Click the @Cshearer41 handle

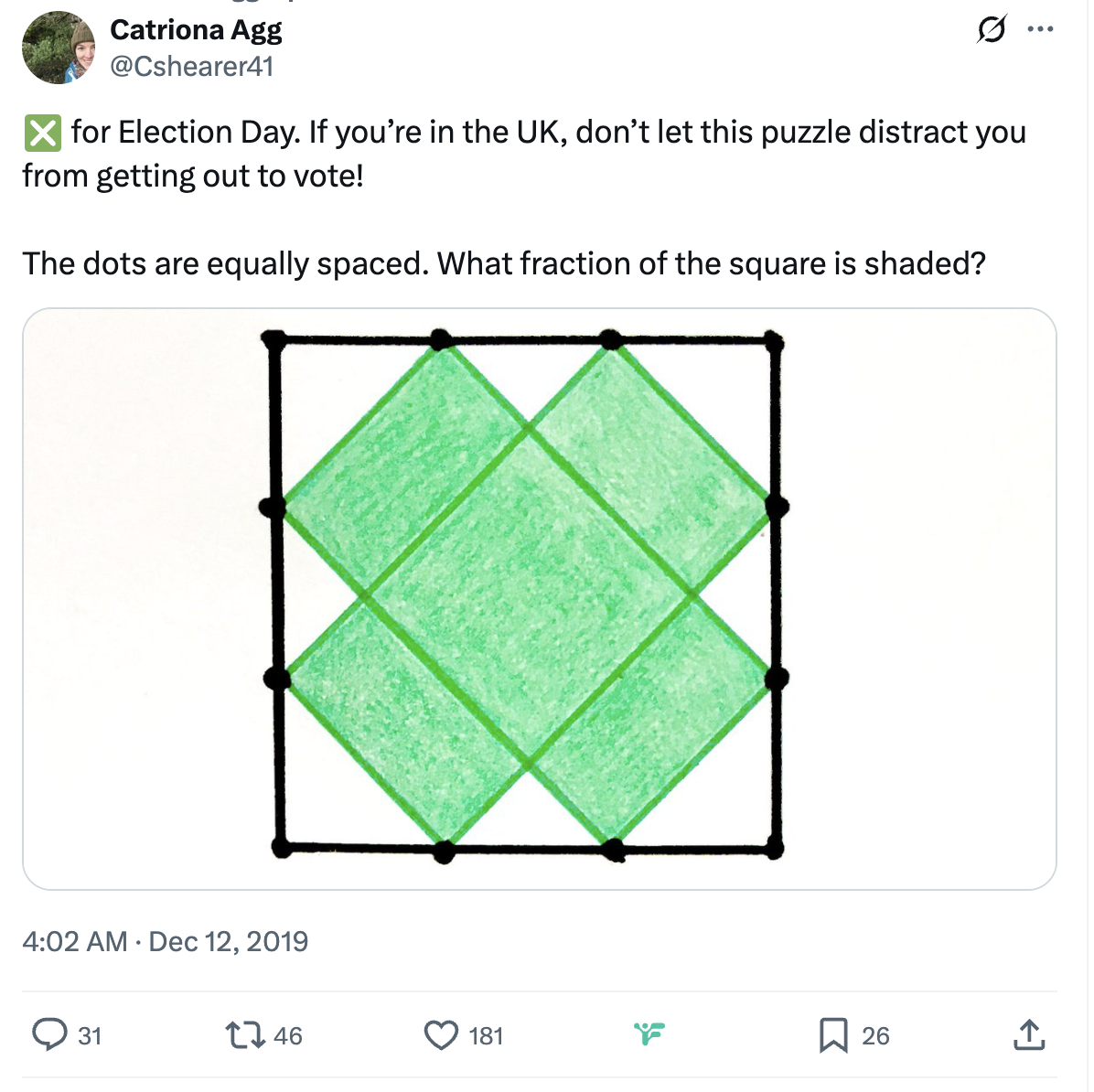point(192,67)
